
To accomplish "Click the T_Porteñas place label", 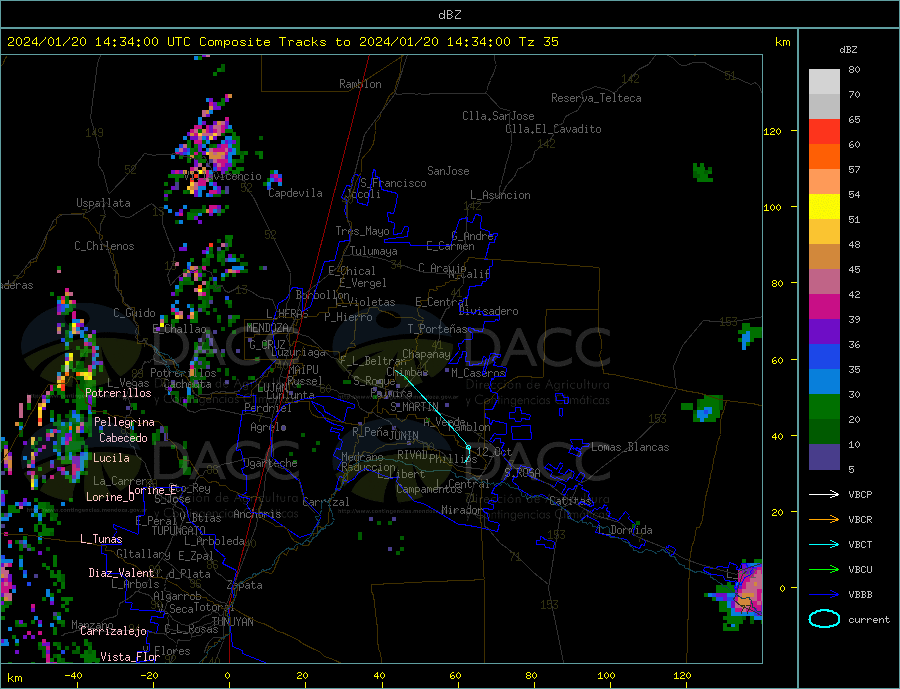I will (x=438, y=329).
